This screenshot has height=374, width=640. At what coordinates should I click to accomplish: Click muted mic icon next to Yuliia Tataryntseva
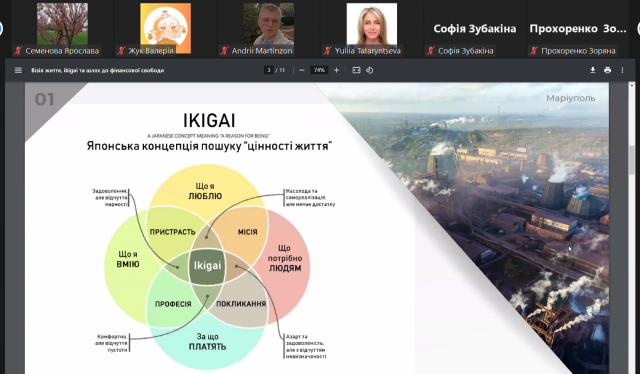(327, 51)
